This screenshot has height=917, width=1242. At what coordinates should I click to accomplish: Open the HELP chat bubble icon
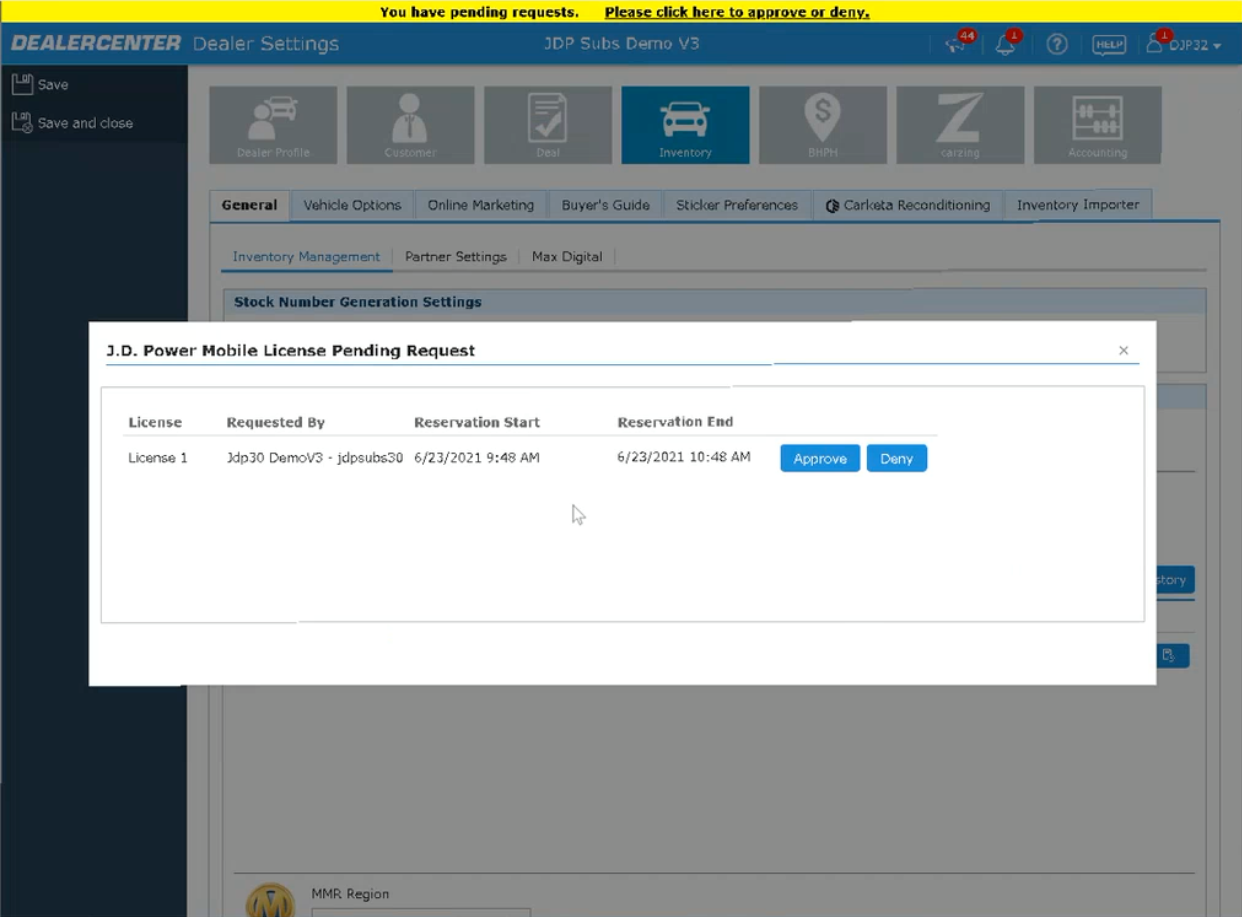pyautogui.click(x=1108, y=45)
